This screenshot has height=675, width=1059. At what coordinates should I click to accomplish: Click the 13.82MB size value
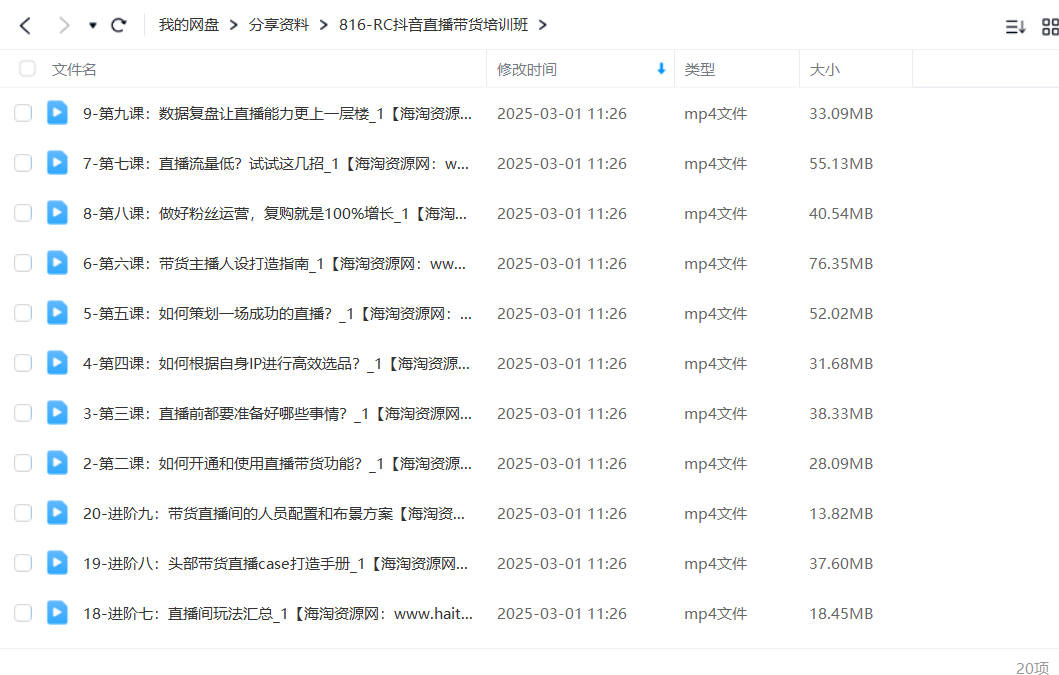841,514
